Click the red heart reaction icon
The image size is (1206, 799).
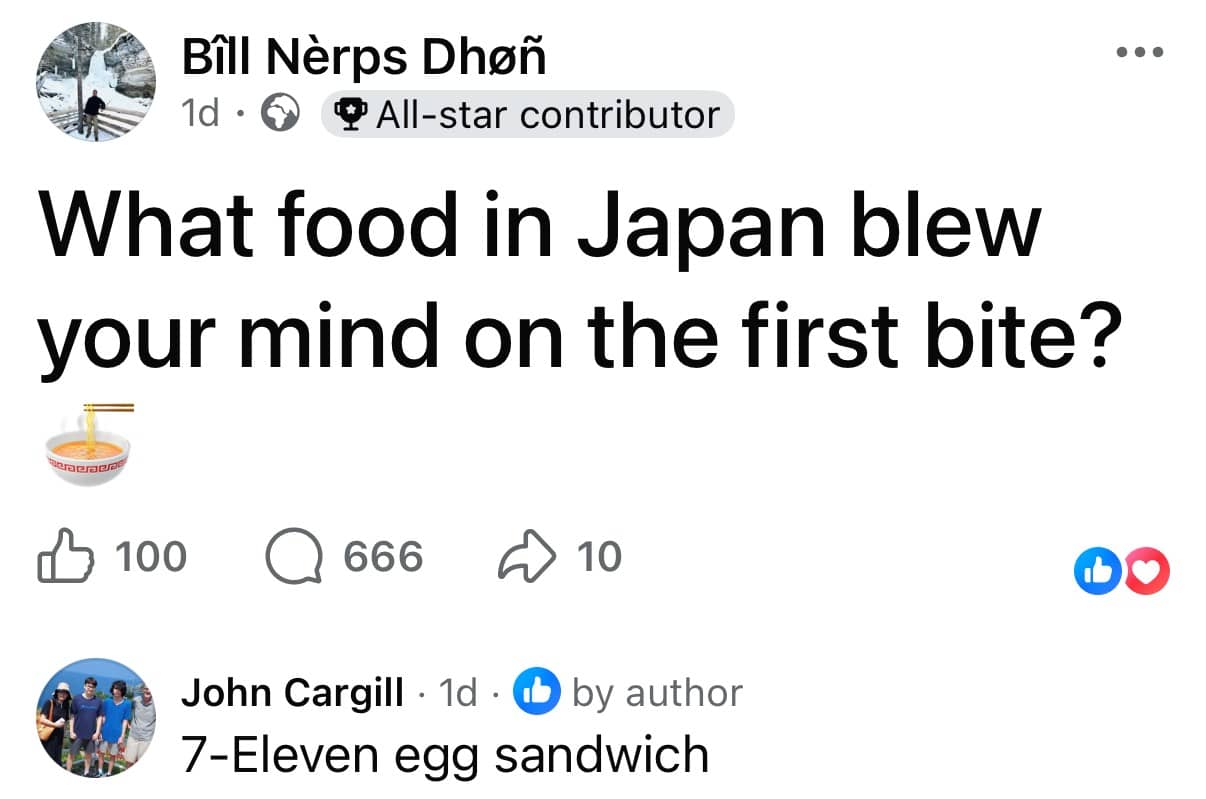[x=1147, y=573]
